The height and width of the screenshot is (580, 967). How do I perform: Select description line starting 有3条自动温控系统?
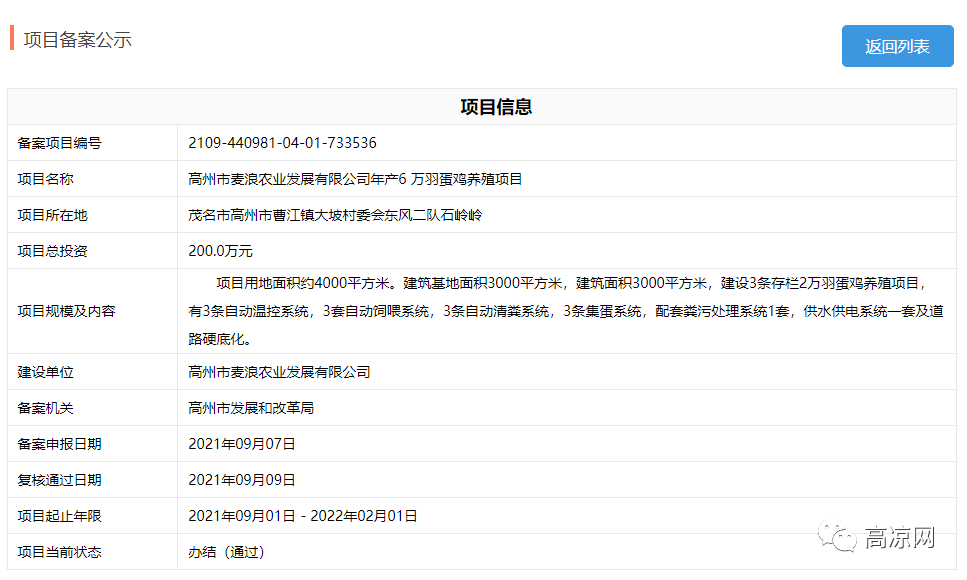point(566,311)
